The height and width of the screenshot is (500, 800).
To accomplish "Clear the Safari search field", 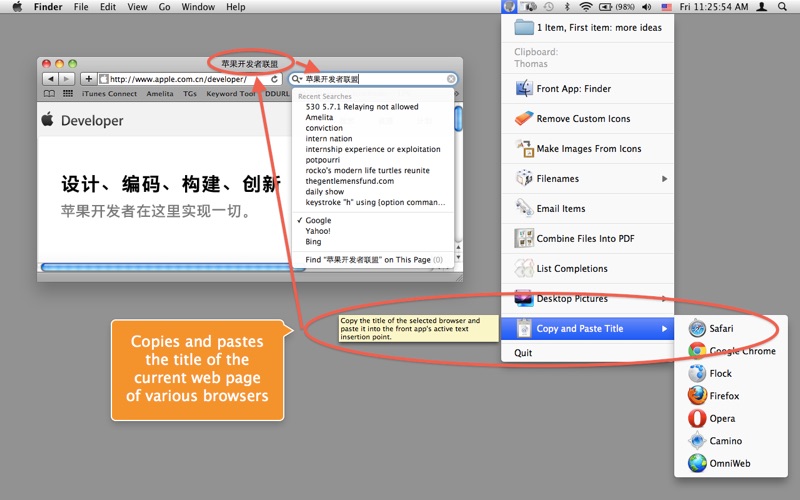I will pos(451,79).
